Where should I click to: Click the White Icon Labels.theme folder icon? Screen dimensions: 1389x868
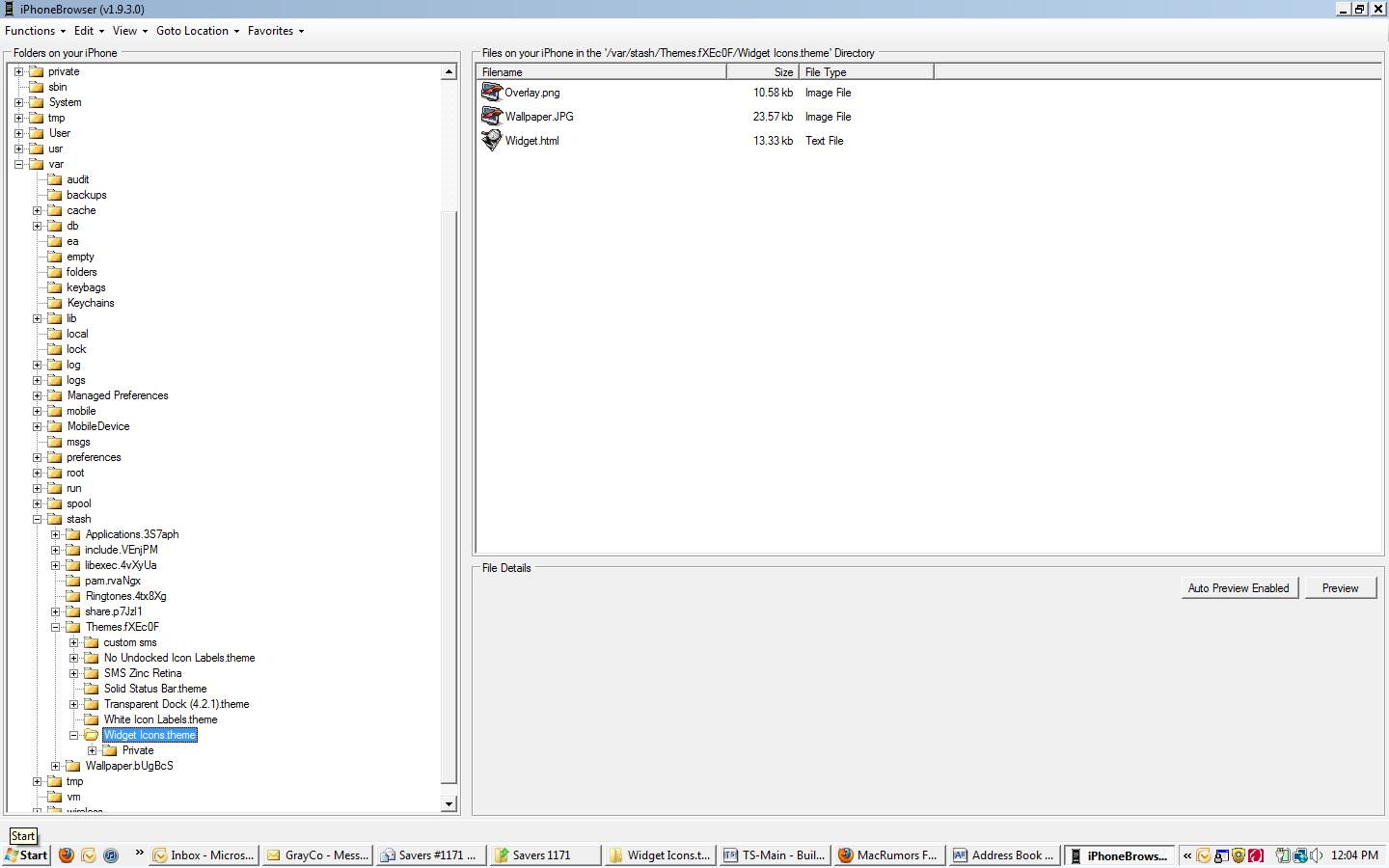(91, 719)
